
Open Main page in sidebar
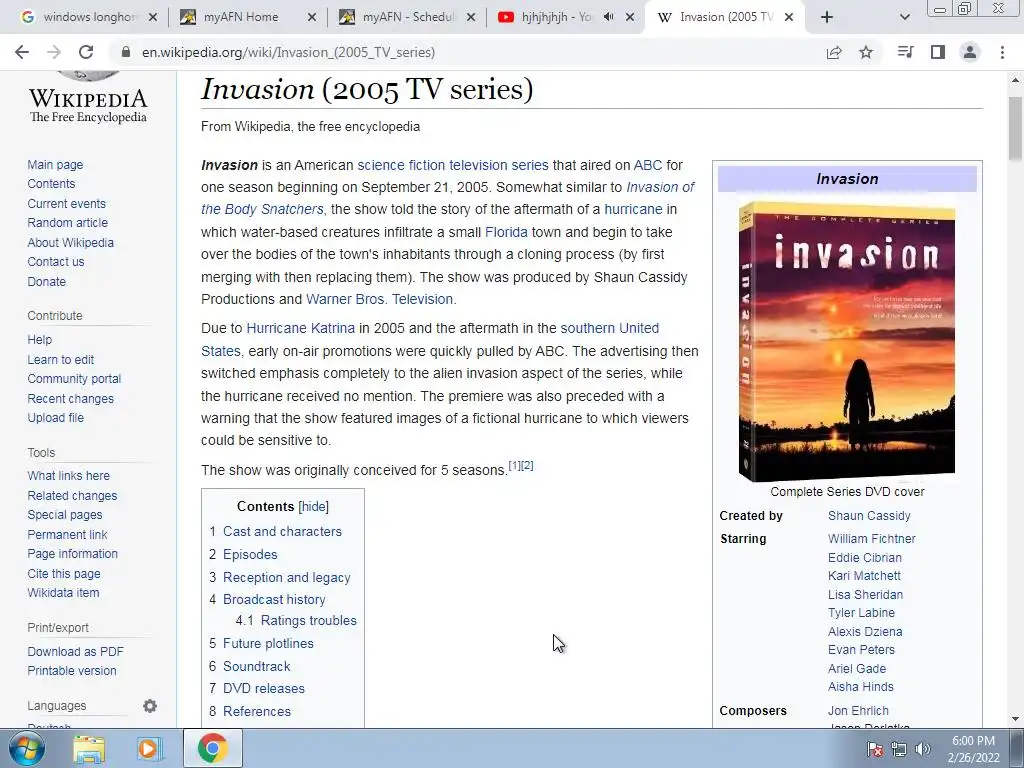click(56, 165)
